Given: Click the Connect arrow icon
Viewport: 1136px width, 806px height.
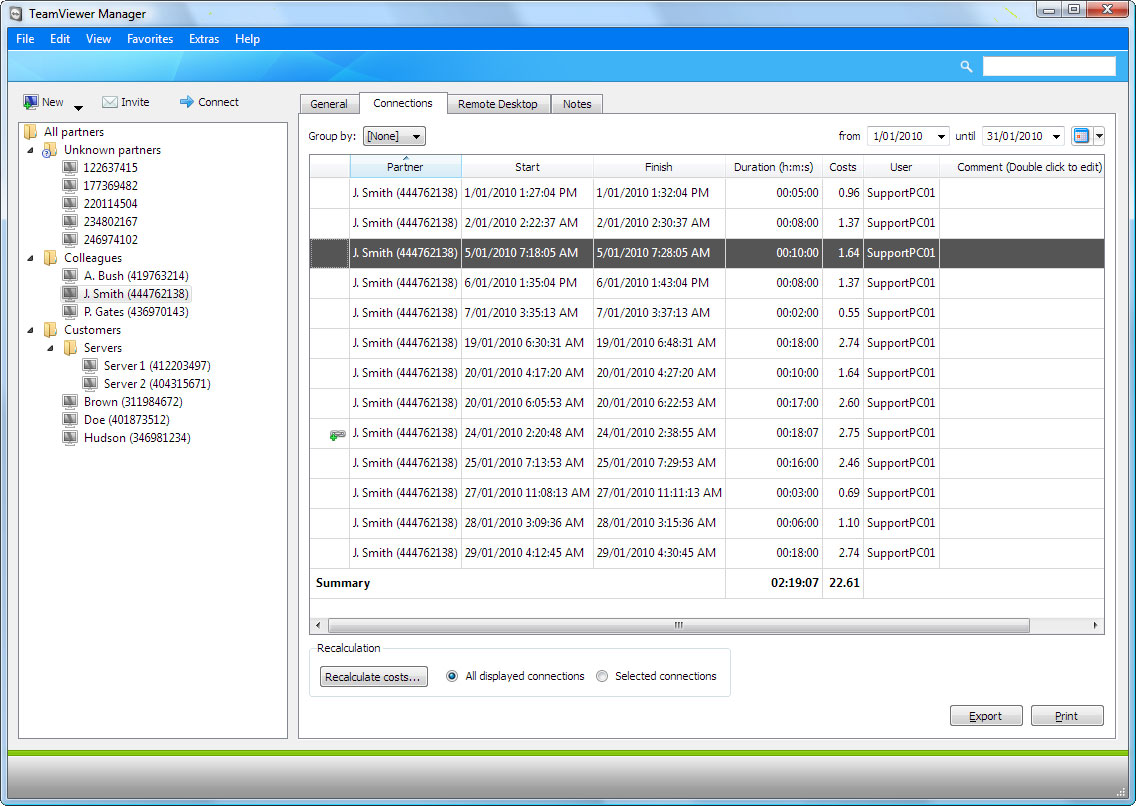Looking at the screenshot, I should pyautogui.click(x=187, y=102).
